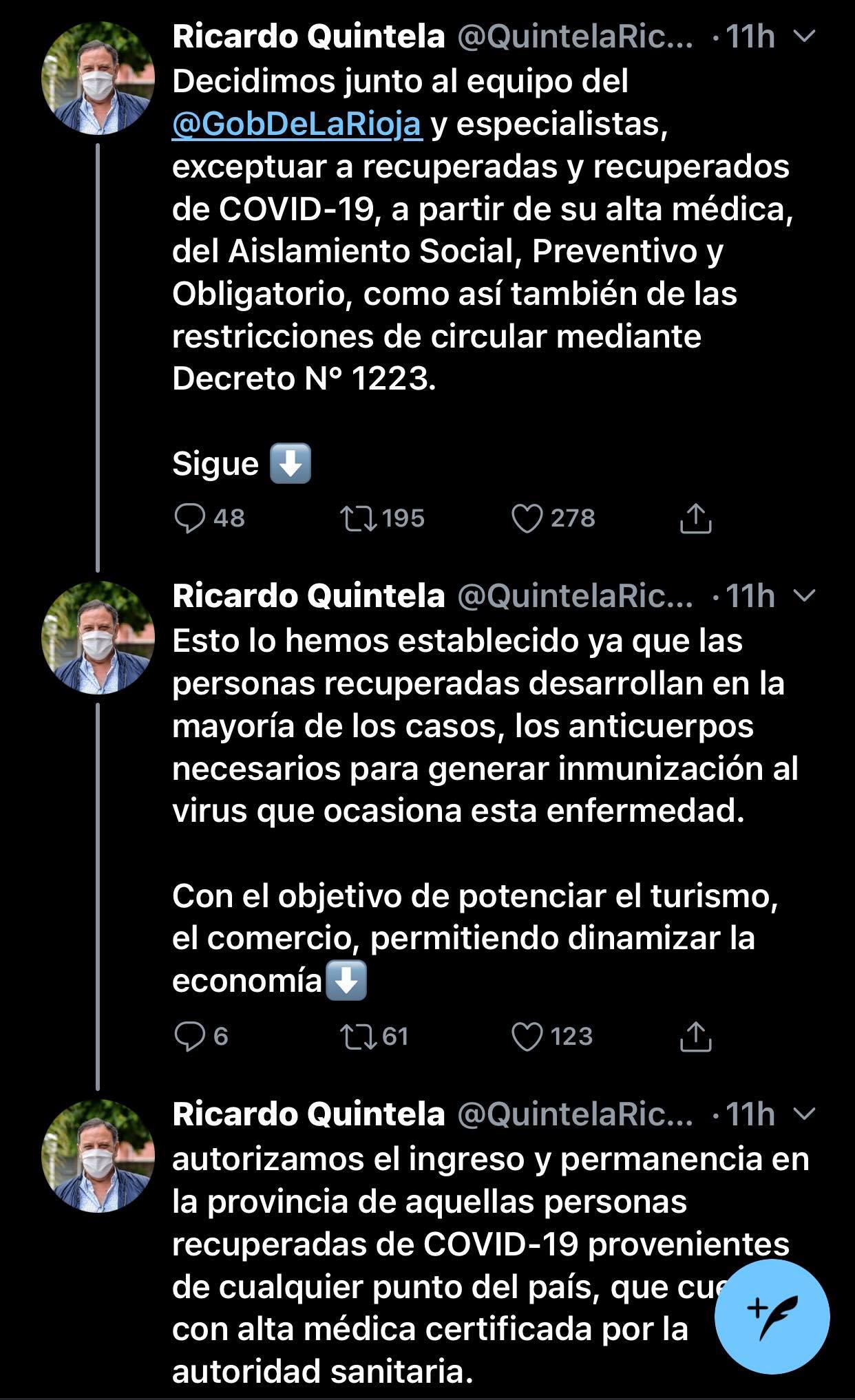The image size is (855, 1400).
Task: Reply to the second tweet with 6 replies
Action: (189, 1037)
